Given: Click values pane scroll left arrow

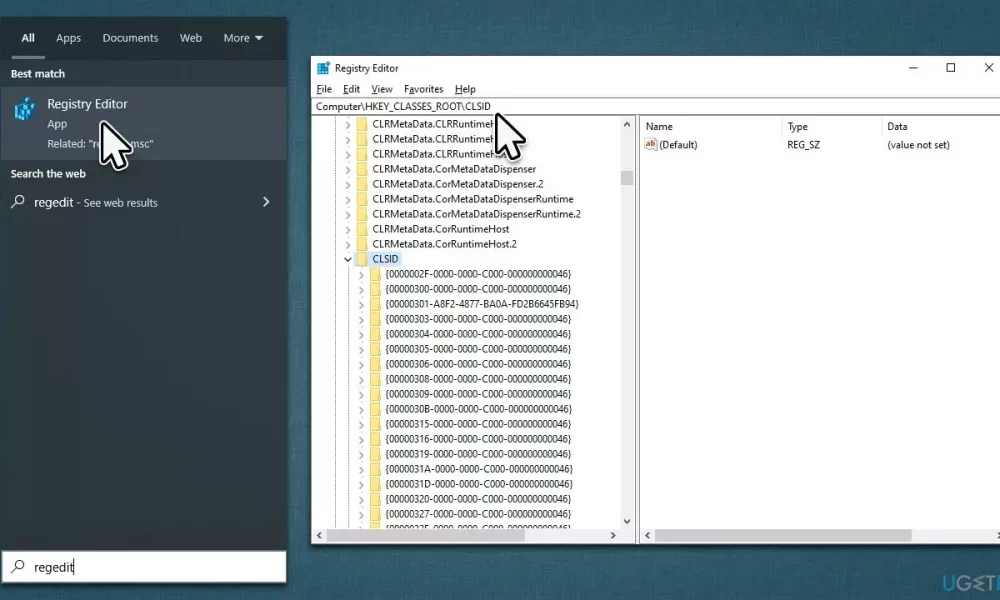Looking at the screenshot, I should pyautogui.click(x=647, y=536).
